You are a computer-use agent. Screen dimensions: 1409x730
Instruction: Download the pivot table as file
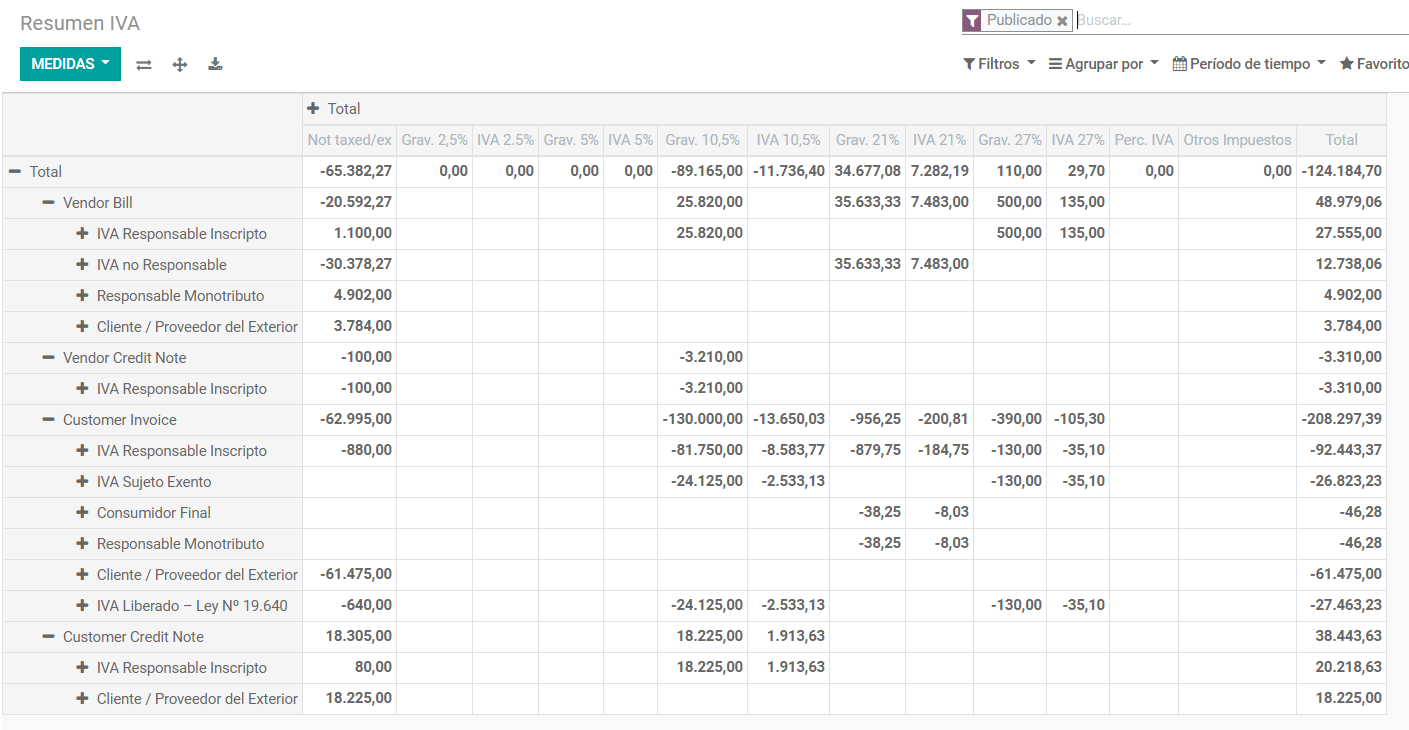pyautogui.click(x=215, y=65)
